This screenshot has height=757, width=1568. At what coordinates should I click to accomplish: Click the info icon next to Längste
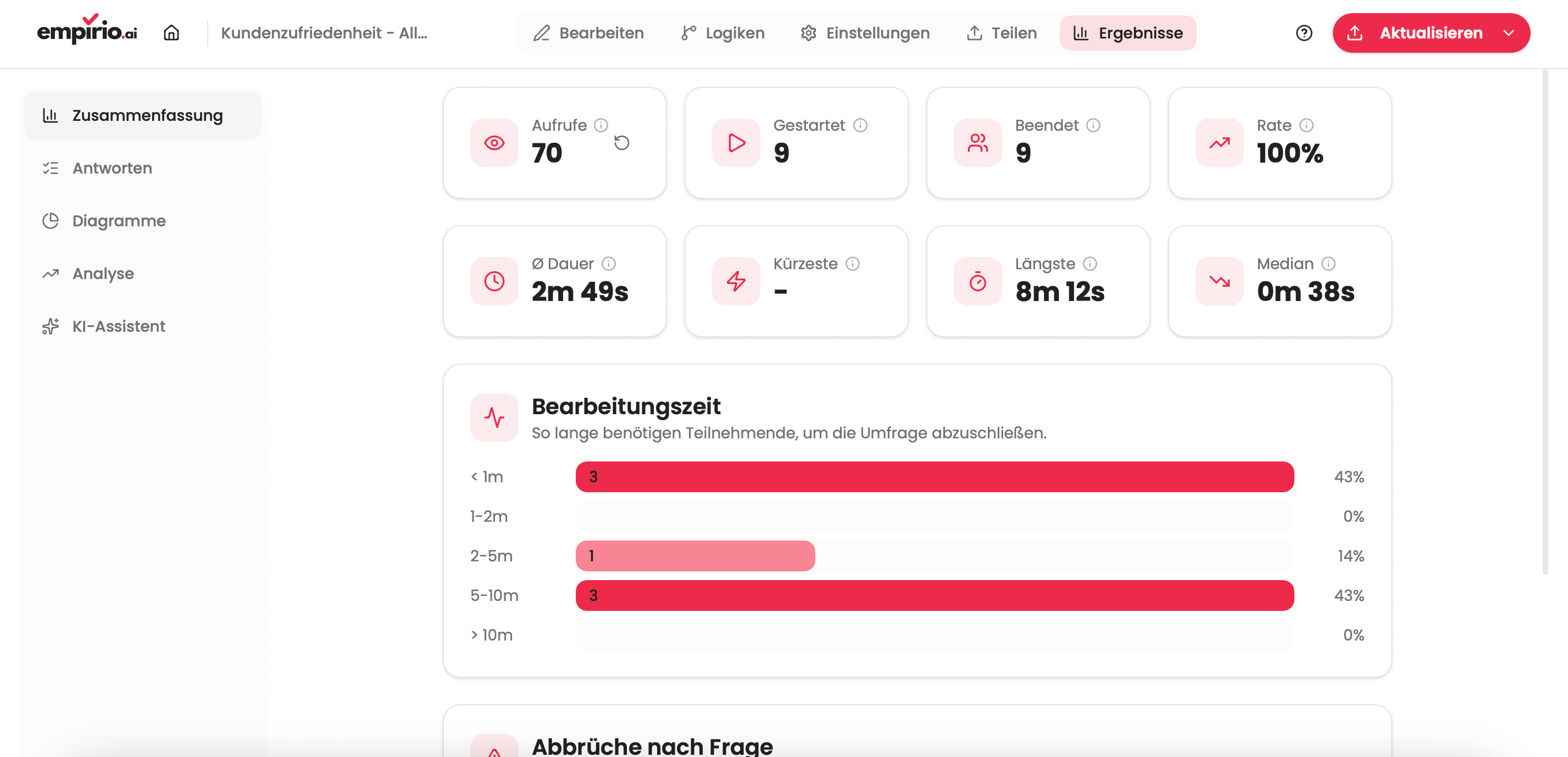(1090, 264)
